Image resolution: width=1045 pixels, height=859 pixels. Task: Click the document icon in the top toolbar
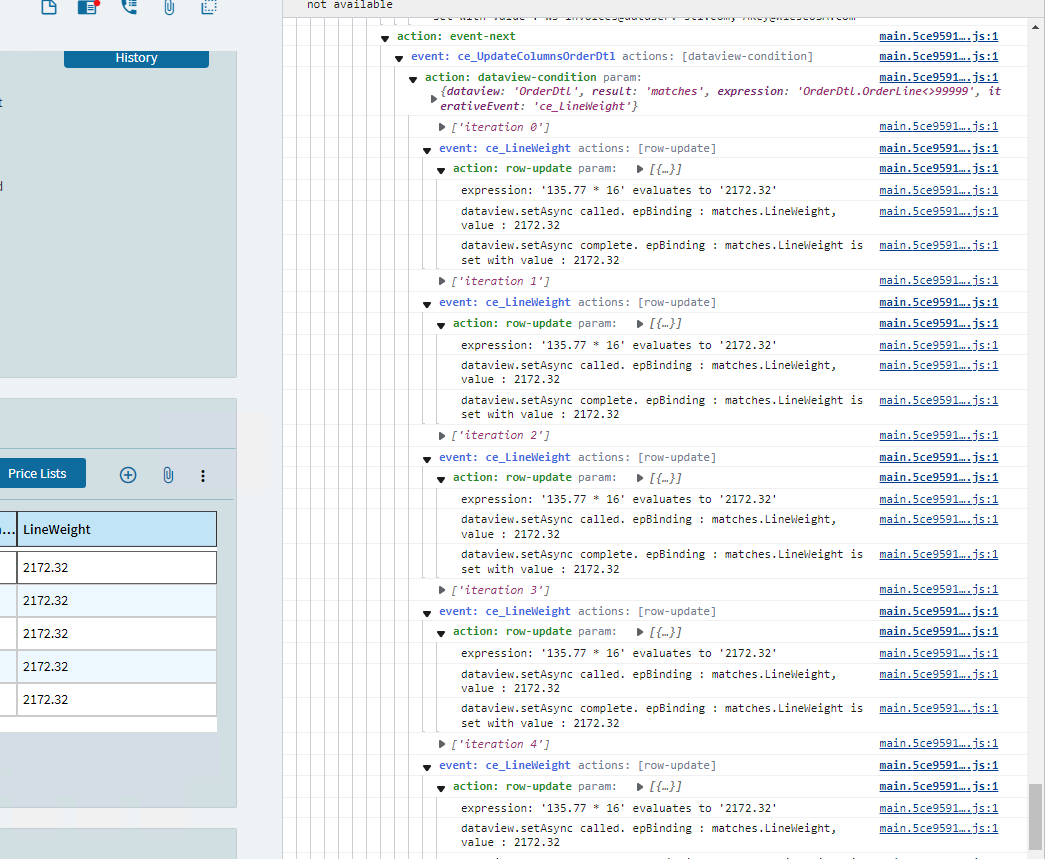click(x=49, y=7)
